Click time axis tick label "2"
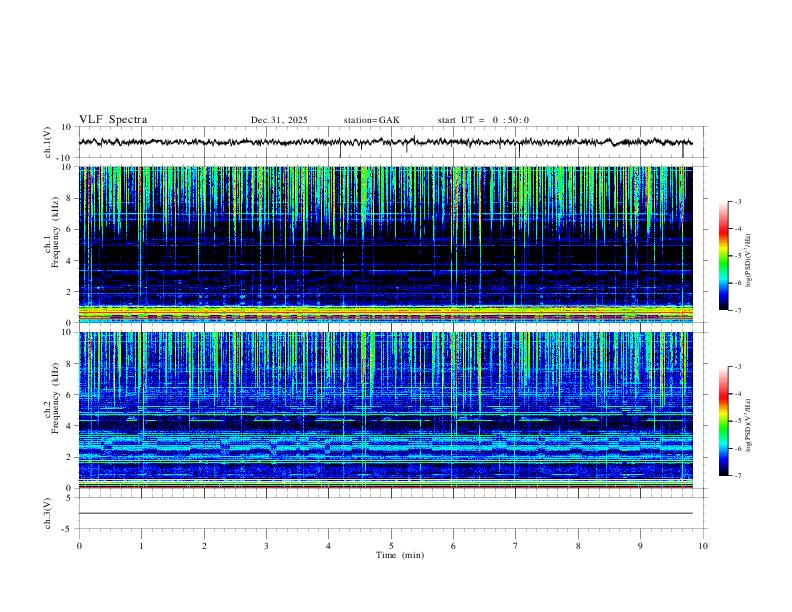This screenshot has width=792, height=612. pyautogui.click(x=204, y=546)
